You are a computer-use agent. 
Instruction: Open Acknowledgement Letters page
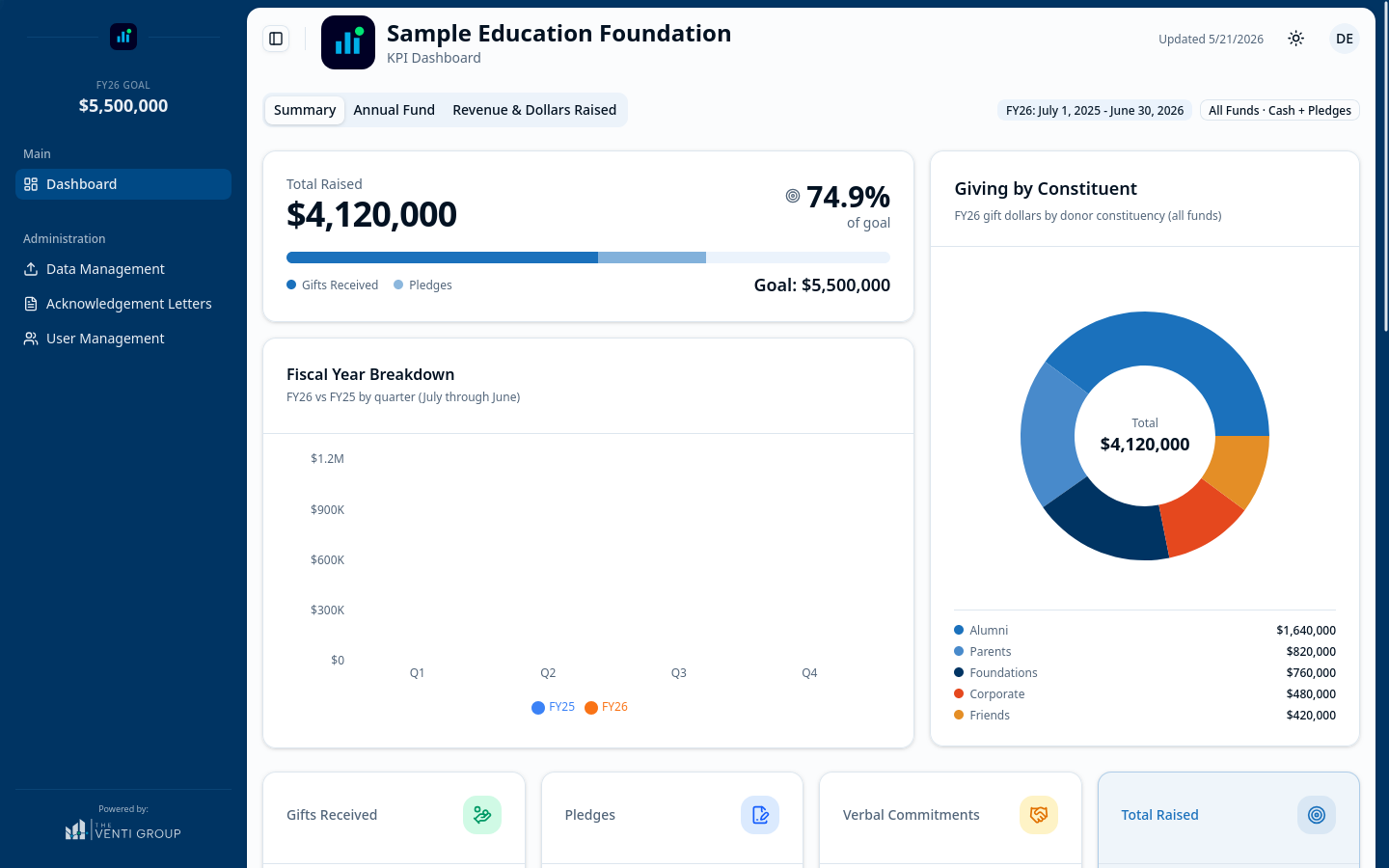(123, 304)
